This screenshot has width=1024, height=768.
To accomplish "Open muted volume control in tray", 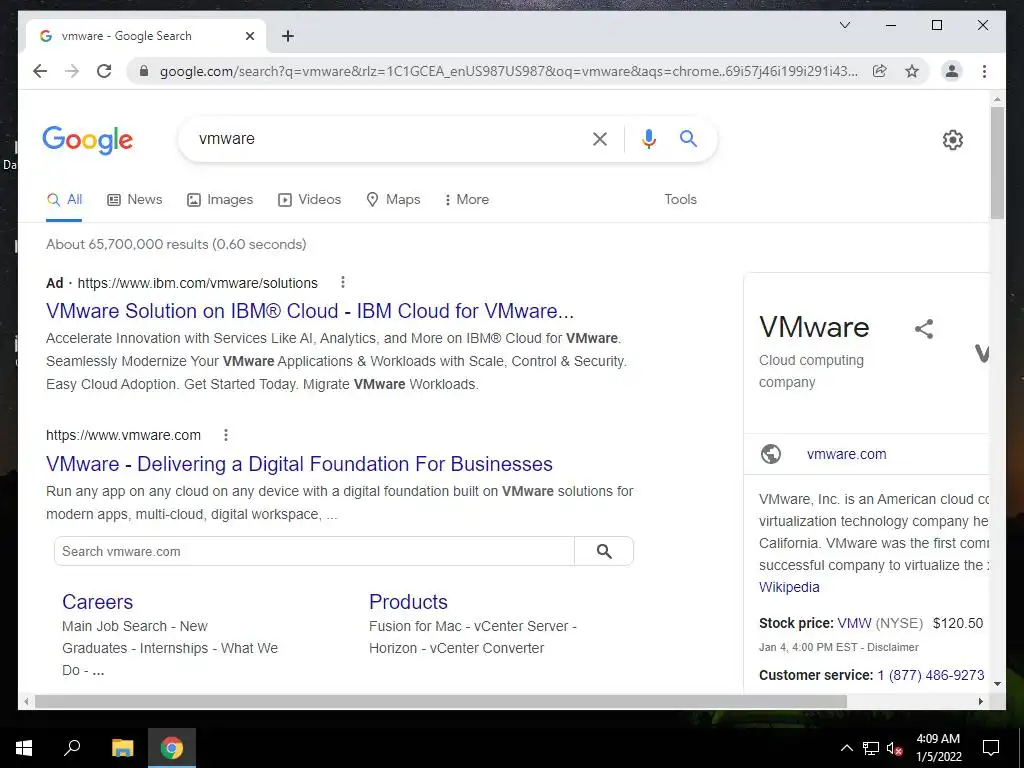I will (x=894, y=748).
